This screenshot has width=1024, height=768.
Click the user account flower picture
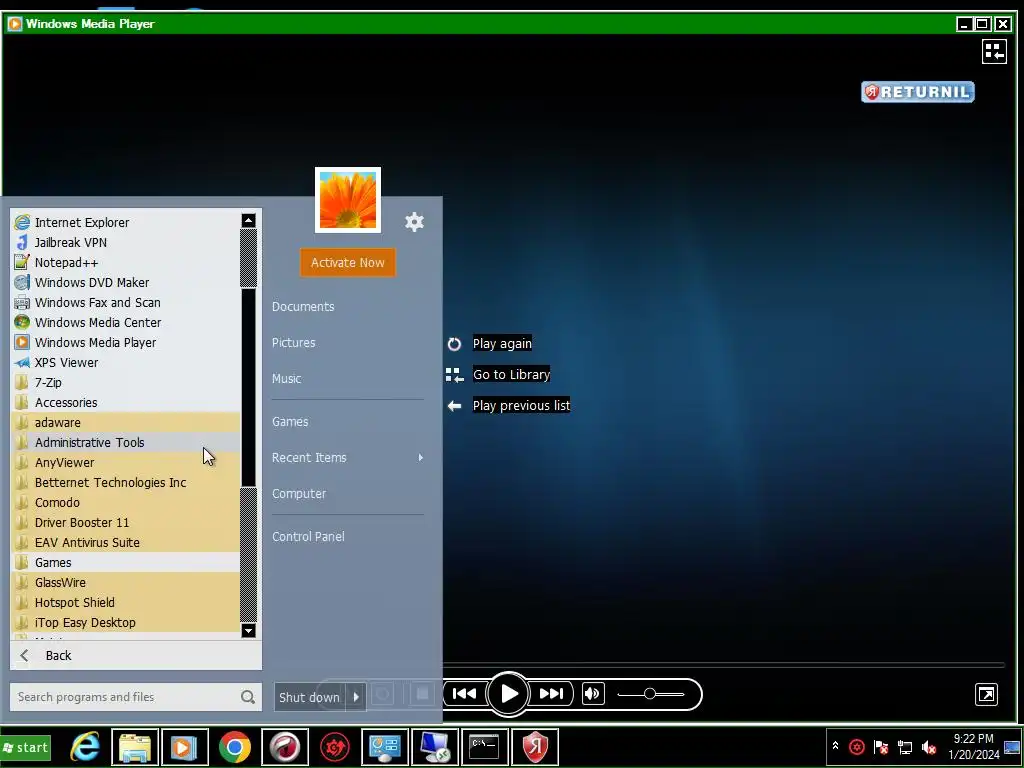tap(348, 200)
